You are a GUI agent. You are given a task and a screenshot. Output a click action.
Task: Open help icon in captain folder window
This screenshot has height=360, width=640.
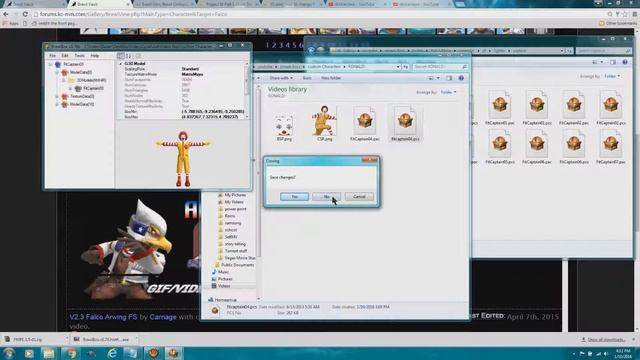625,62
